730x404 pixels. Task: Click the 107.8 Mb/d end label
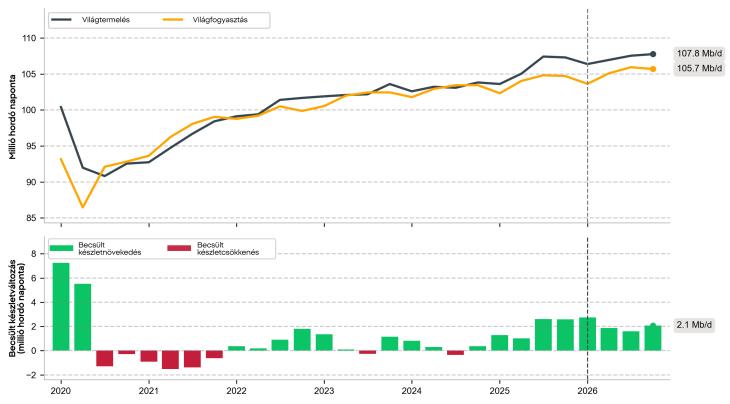[698, 54]
